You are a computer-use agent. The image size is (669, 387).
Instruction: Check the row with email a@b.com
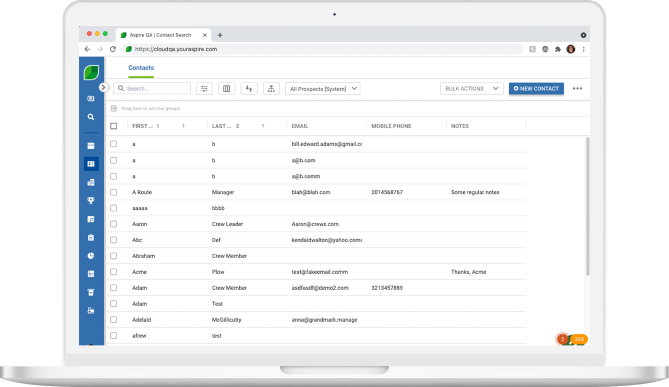pos(113,160)
